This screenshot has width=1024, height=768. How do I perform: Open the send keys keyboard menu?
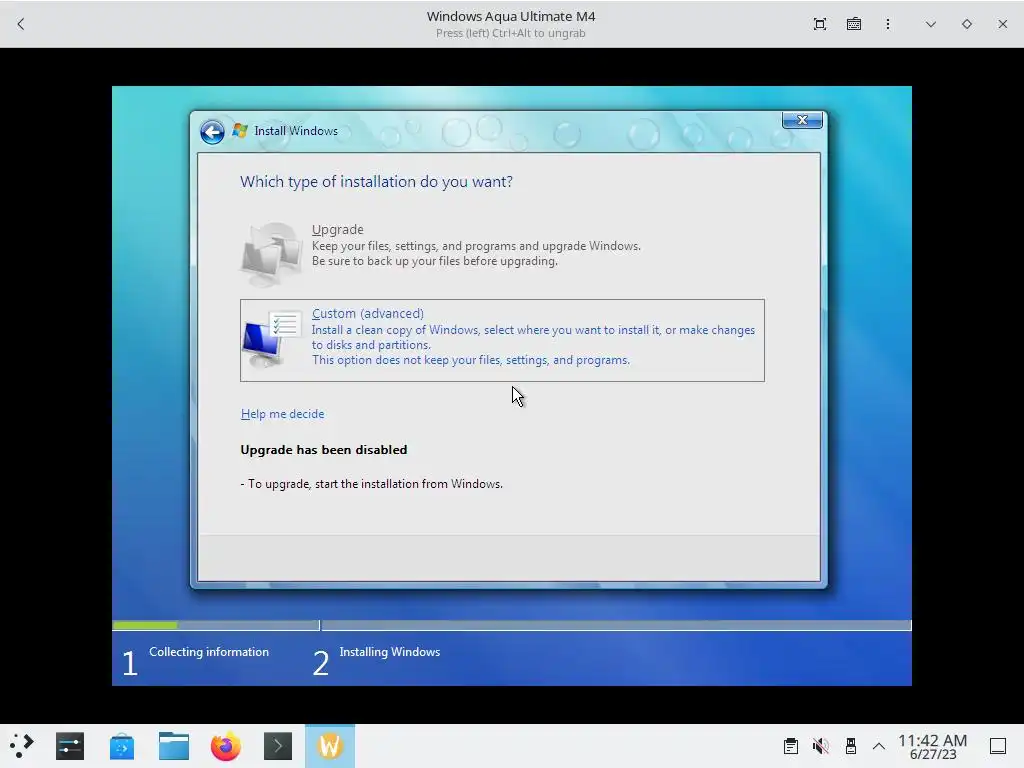(854, 24)
